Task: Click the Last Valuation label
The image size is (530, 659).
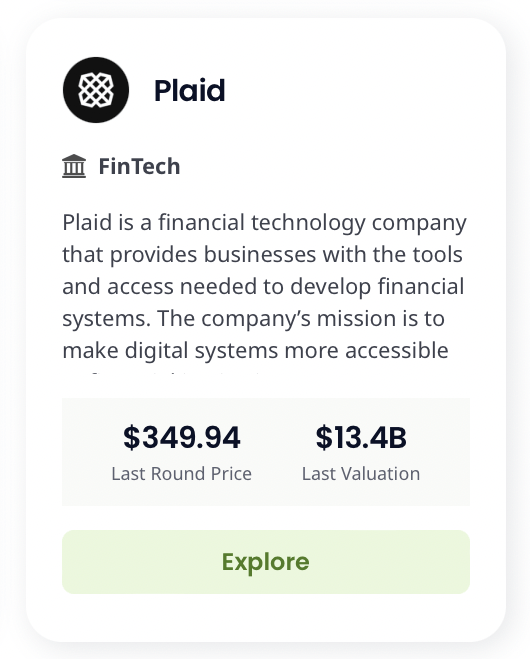Action: tap(361, 474)
